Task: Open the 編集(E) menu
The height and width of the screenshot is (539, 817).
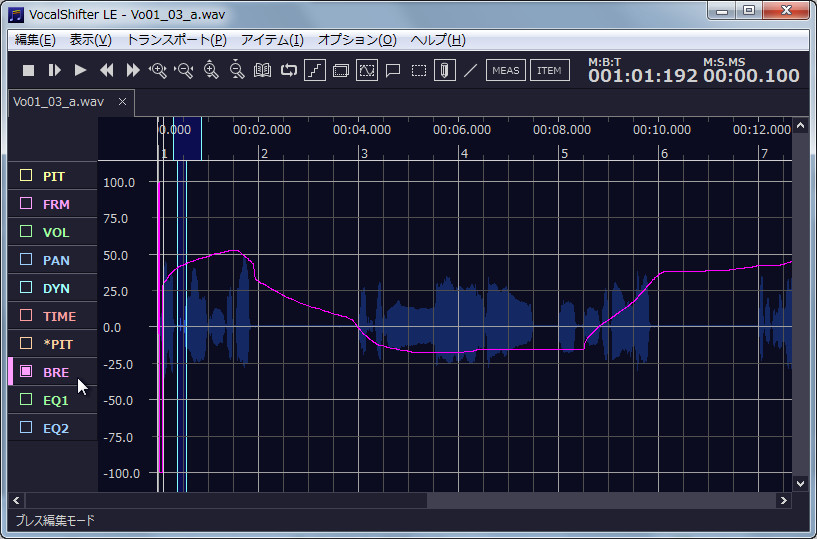Action: tap(35, 40)
